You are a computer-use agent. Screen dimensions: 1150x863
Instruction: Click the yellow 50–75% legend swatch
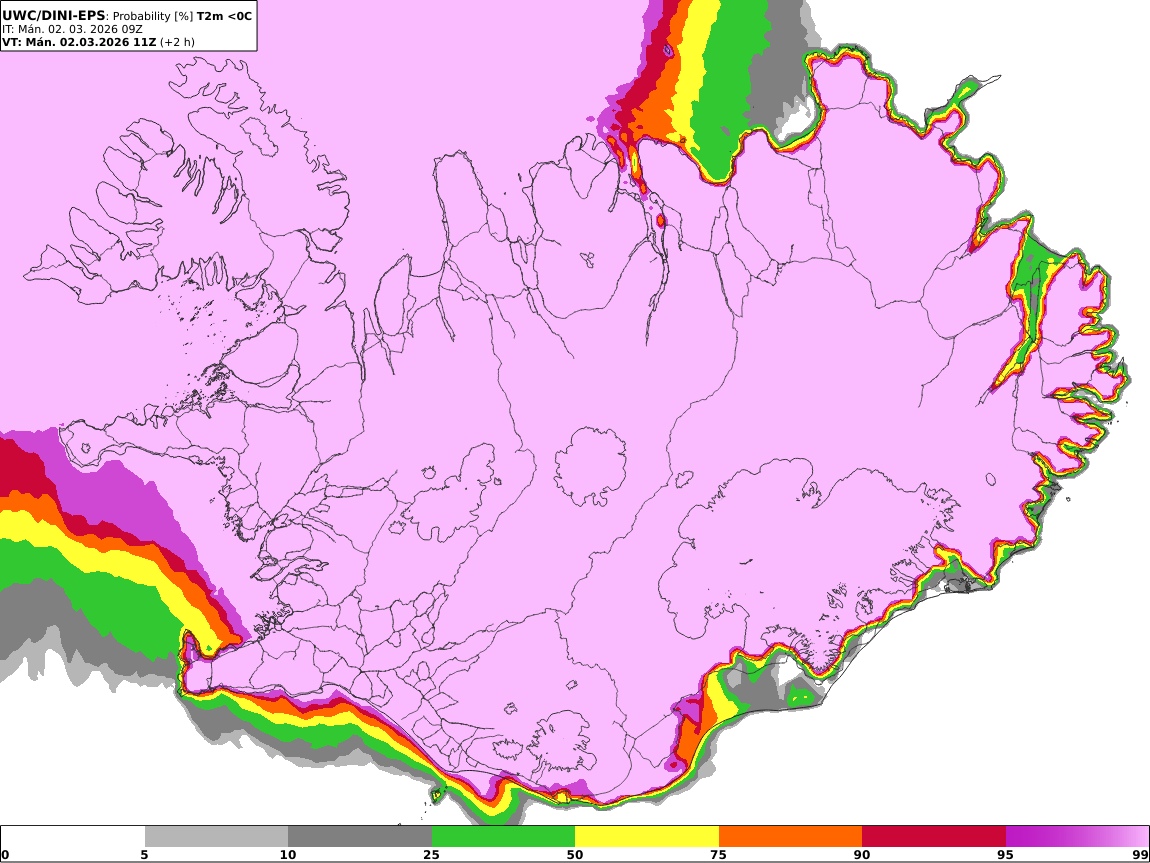click(647, 837)
